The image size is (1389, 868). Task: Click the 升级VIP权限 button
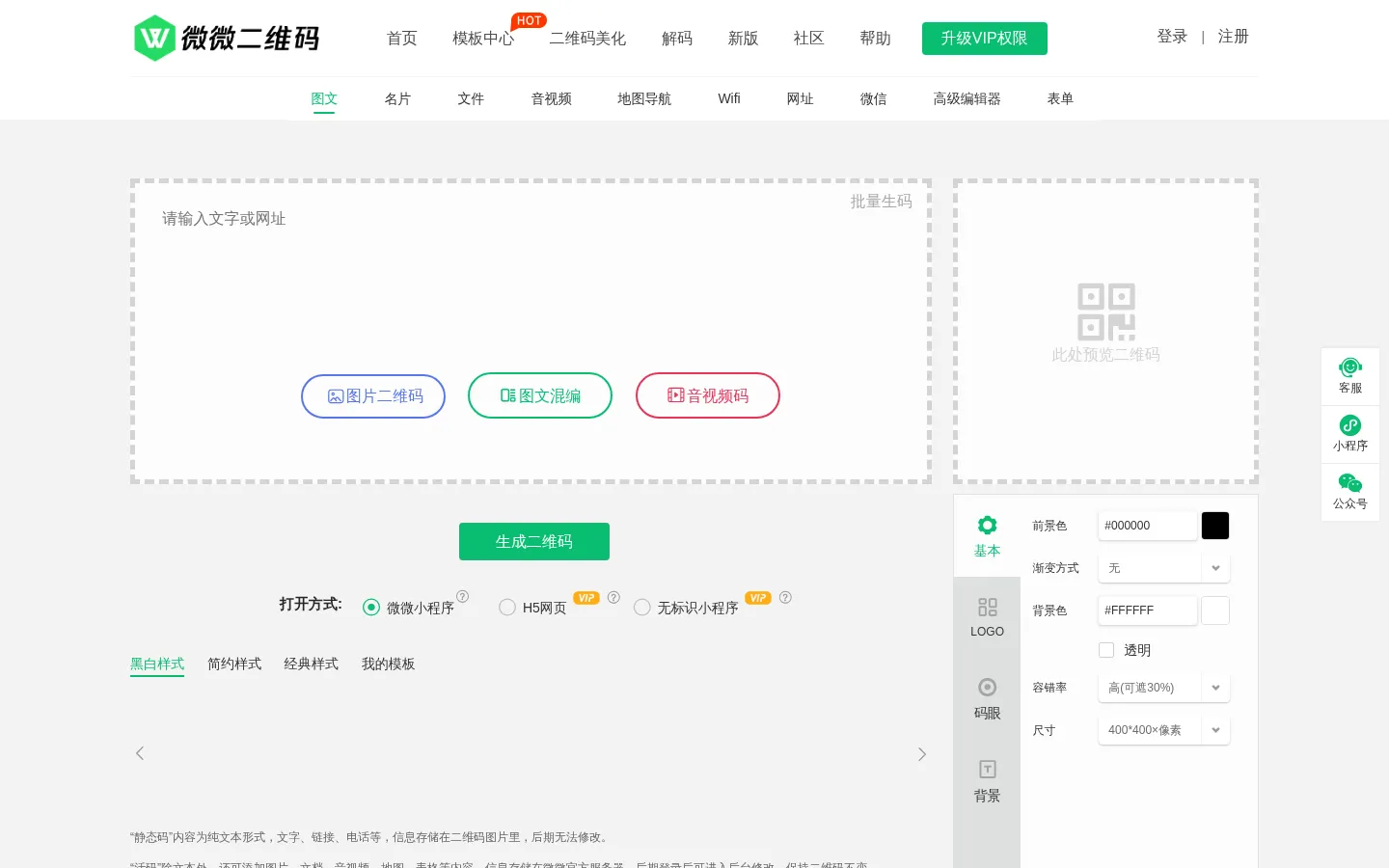pos(985,39)
